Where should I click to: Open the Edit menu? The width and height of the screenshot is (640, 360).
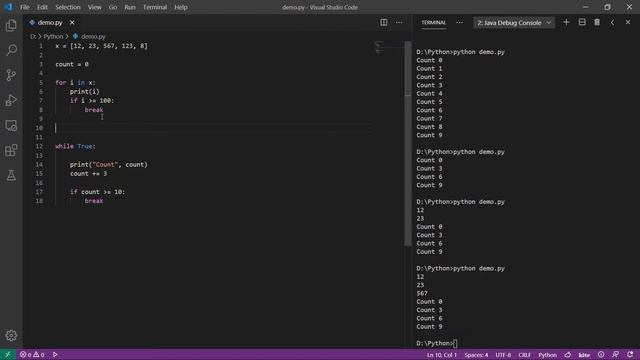click(42, 7)
